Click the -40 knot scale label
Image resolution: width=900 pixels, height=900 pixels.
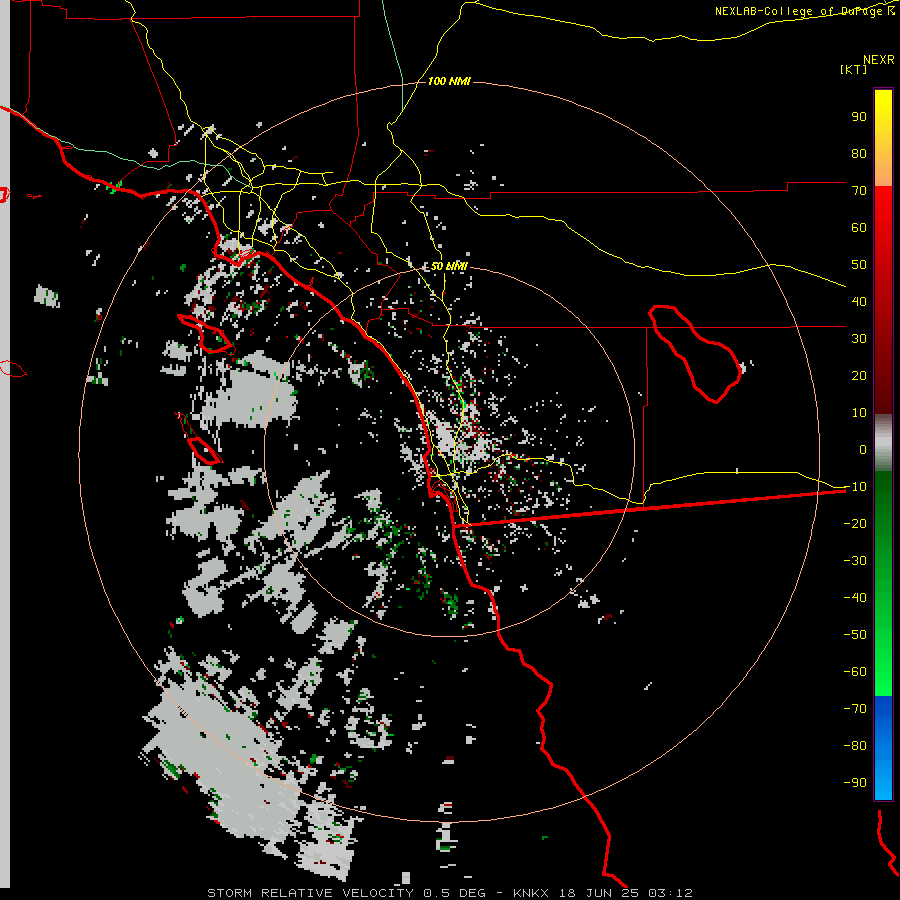(x=855, y=598)
